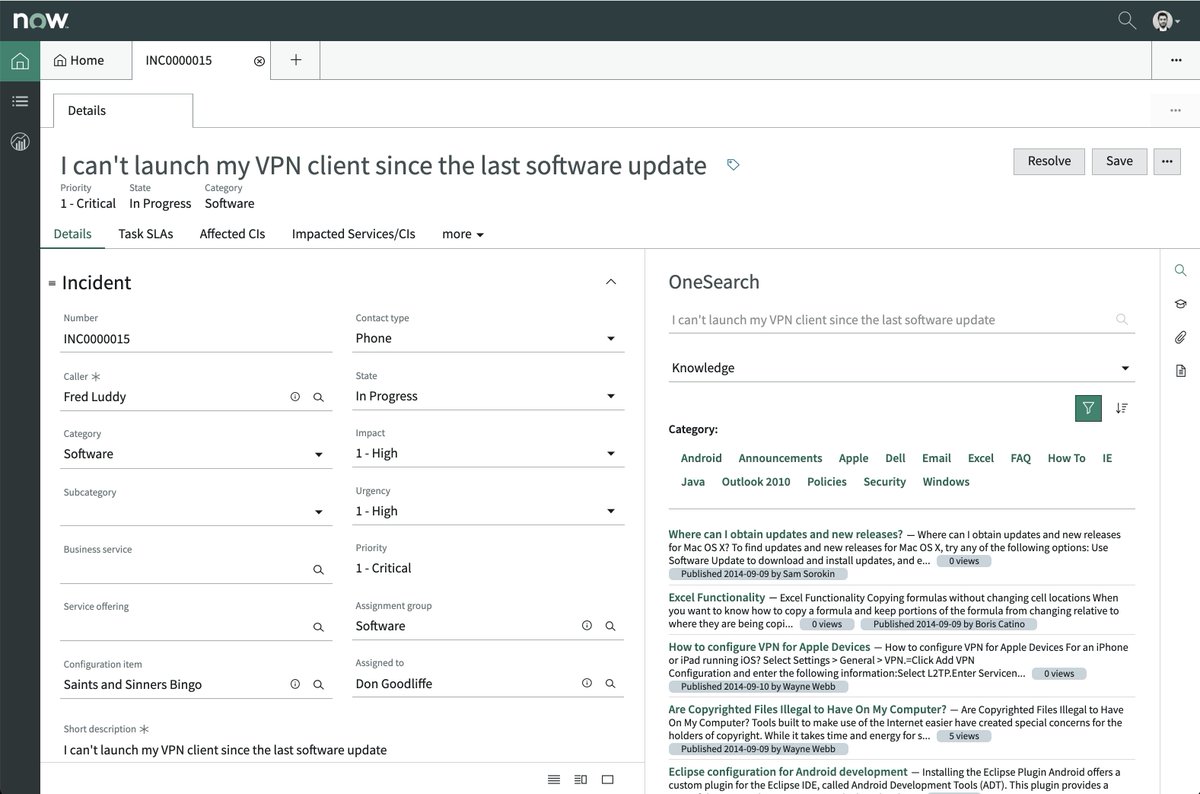Screen dimensions: 1200x794
Task: Click the Resolve button
Action: point(1049,161)
